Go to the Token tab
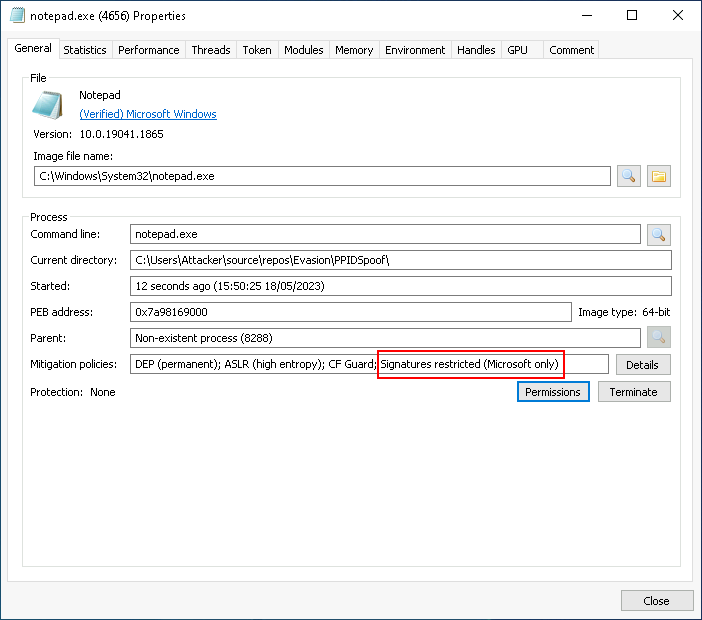This screenshot has height=620, width=702. click(257, 50)
